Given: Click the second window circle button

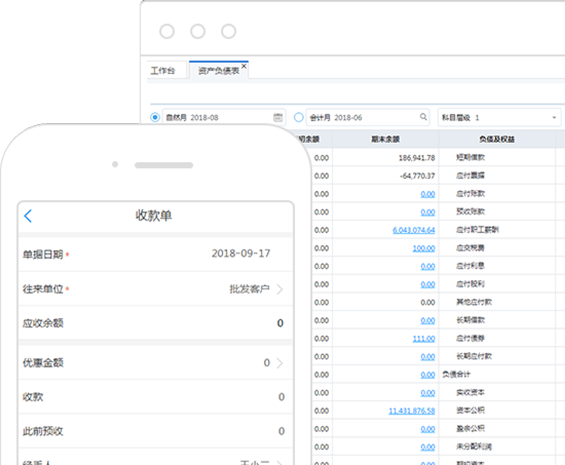Looking at the screenshot, I should coord(198,31).
